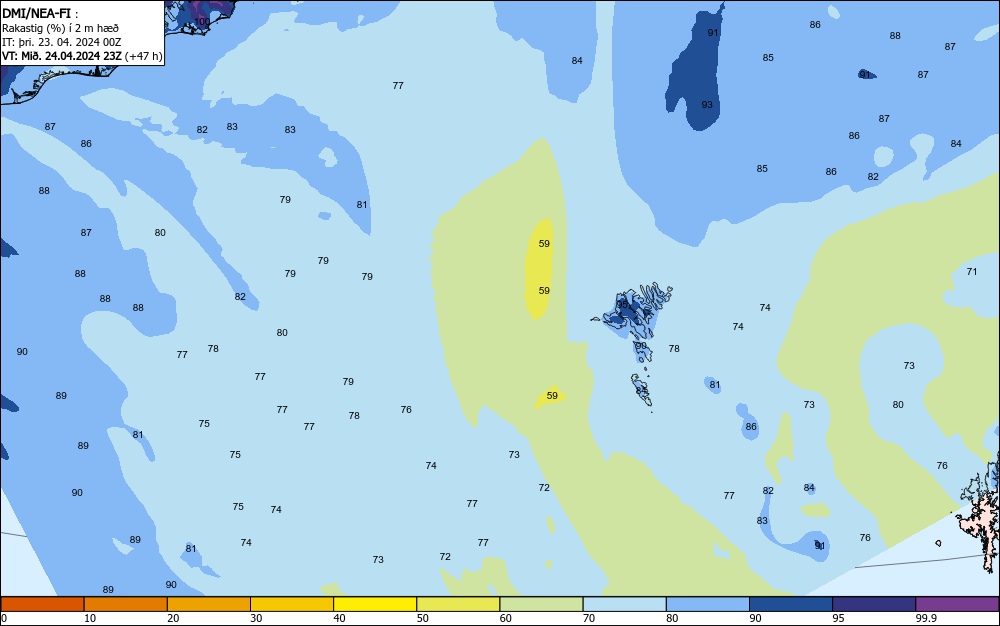Click the "DMI/NEA-FI :" title text
The image size is (1000, 626).
pos(40,13)
